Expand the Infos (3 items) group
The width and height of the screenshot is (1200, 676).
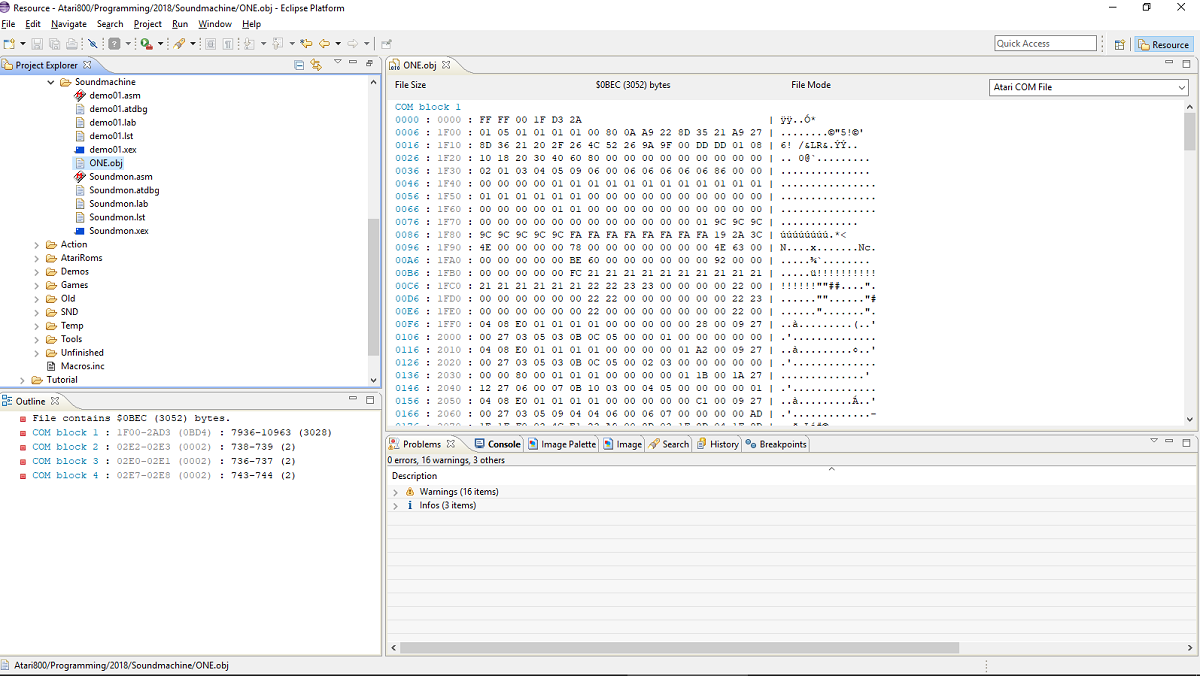396,506
